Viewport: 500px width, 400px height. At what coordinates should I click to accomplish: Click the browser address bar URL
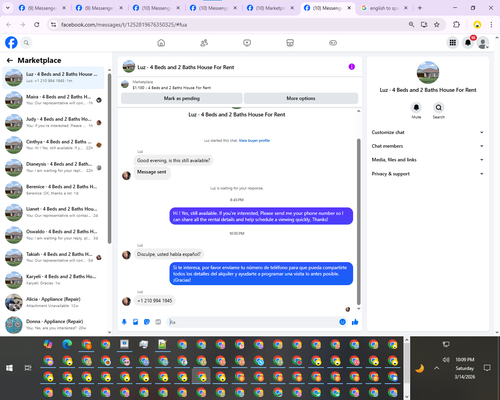click(124, 25)
